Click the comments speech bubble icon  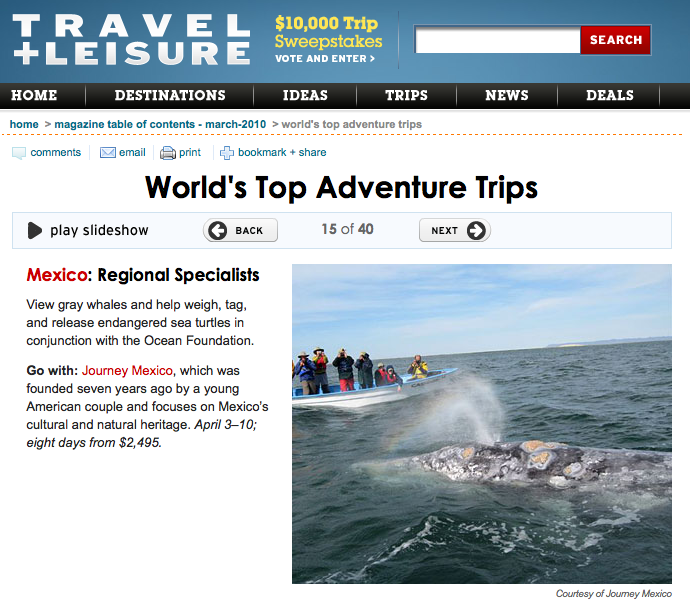tap(18, 153)
